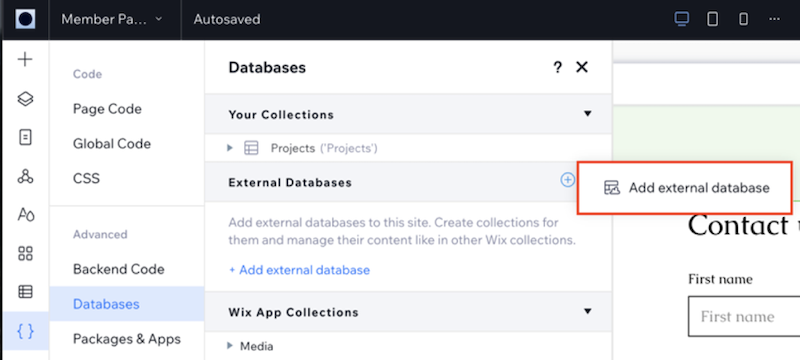800x360 pixels.
Task: Click the Projects collection table icon
Action: pos(251,148)
